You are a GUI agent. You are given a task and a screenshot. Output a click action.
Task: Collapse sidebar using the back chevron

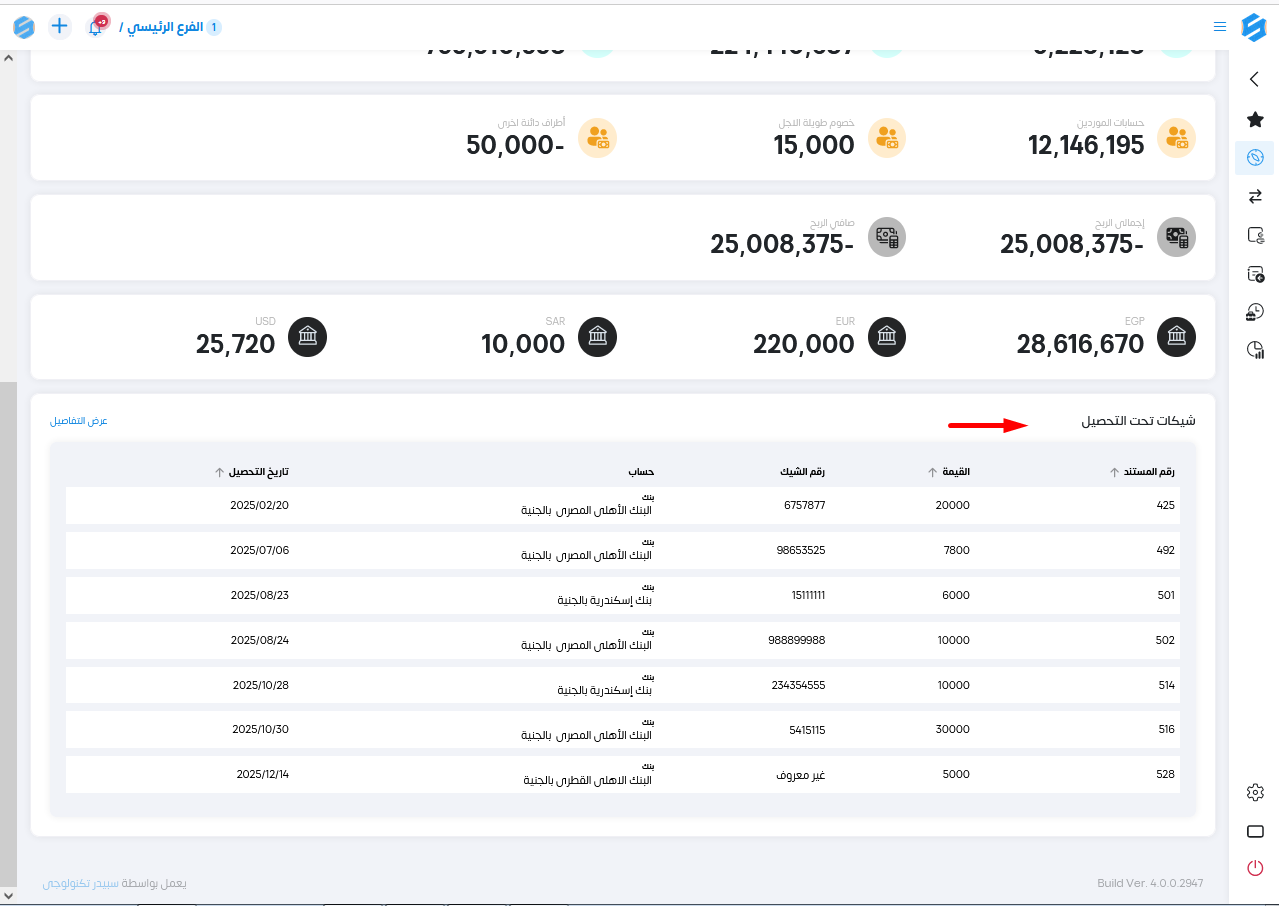coord(1255,79)
